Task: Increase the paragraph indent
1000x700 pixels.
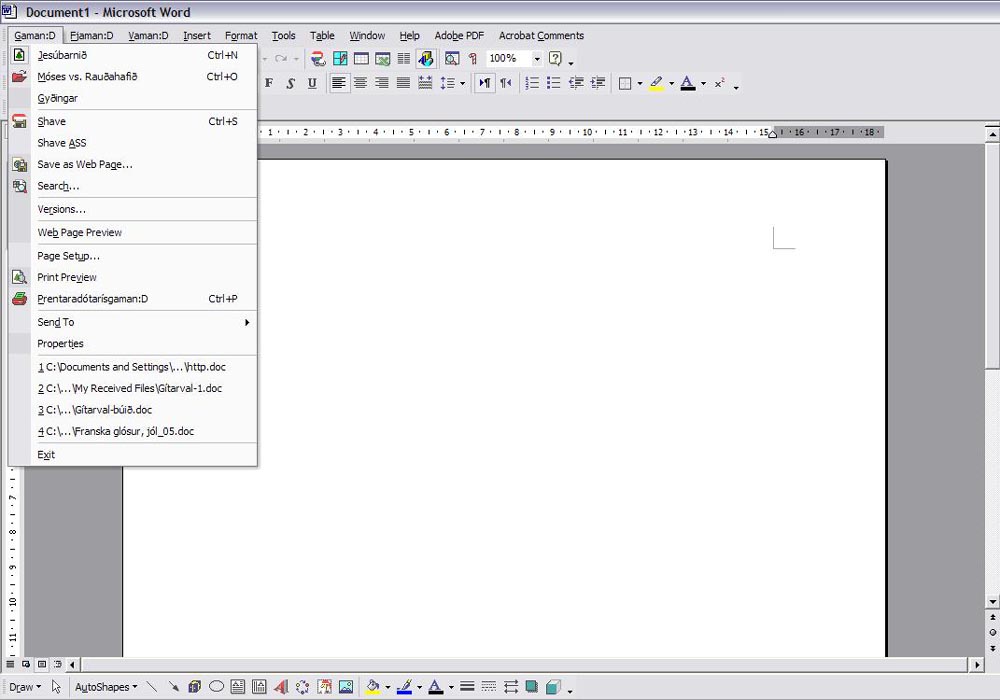Action: [598, 83]
